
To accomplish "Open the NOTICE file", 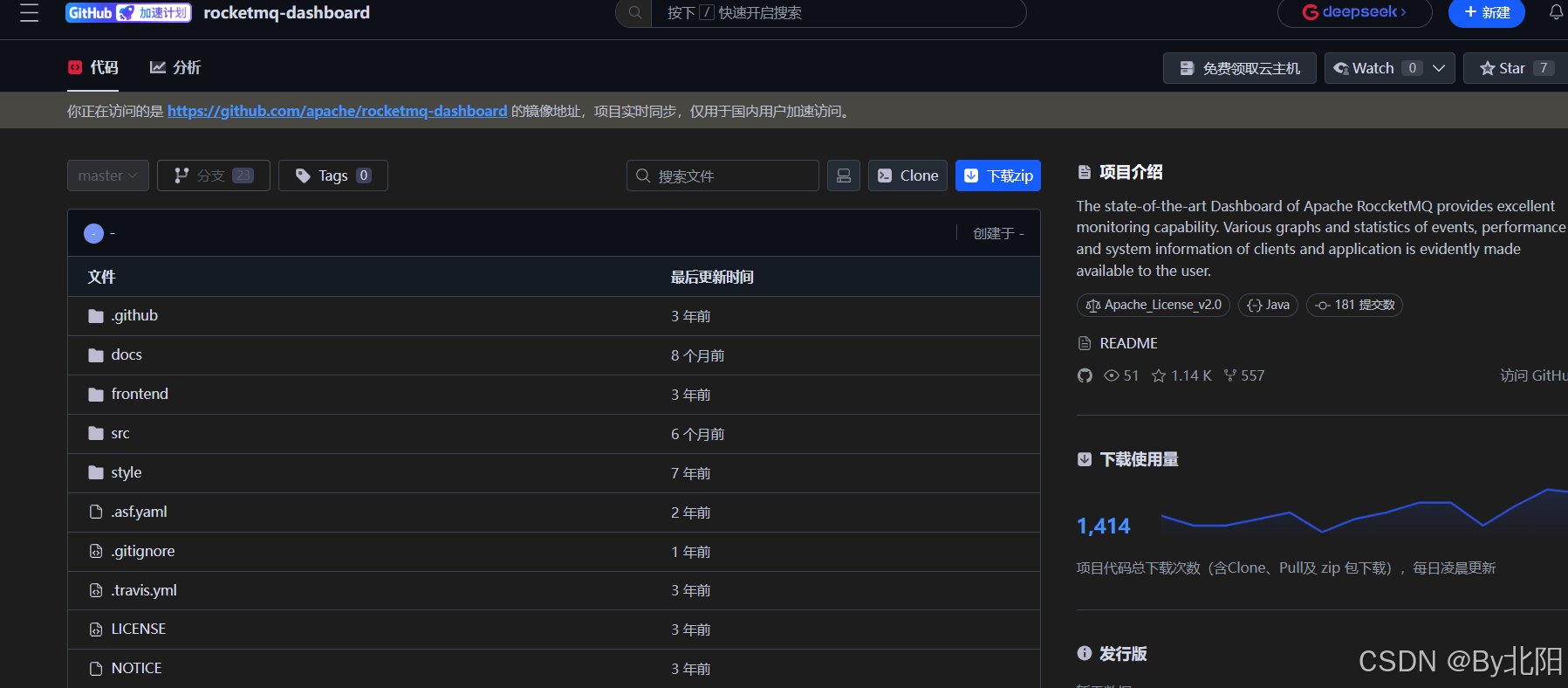I will click(136, 668).
